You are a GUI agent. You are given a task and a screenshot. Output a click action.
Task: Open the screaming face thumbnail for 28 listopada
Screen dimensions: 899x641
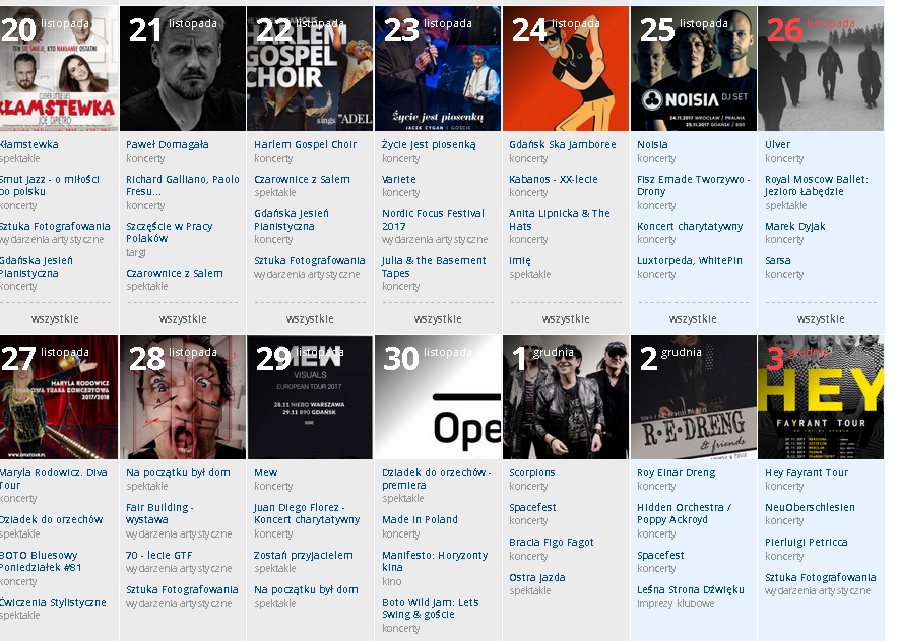pos(183,397)
